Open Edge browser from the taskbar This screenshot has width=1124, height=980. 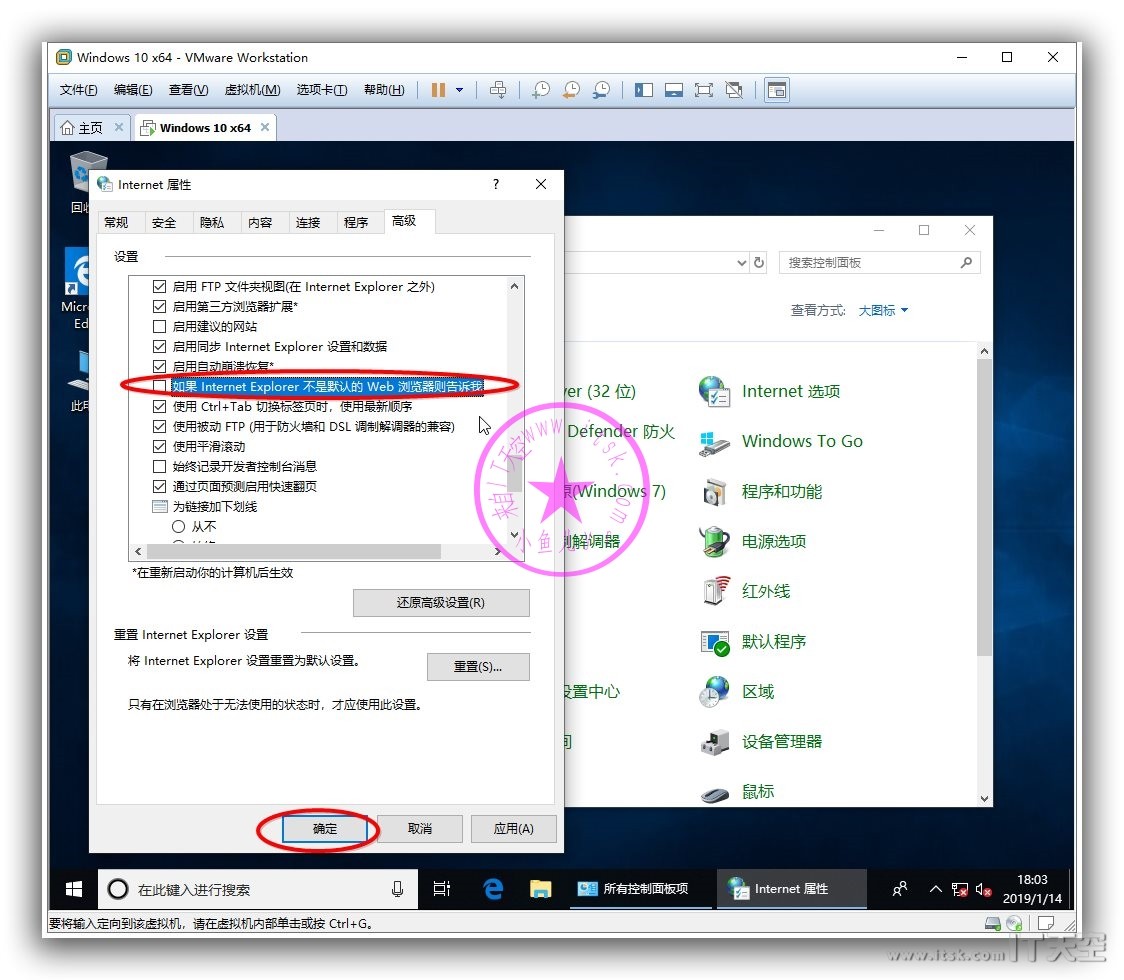[x=492, y=890]
